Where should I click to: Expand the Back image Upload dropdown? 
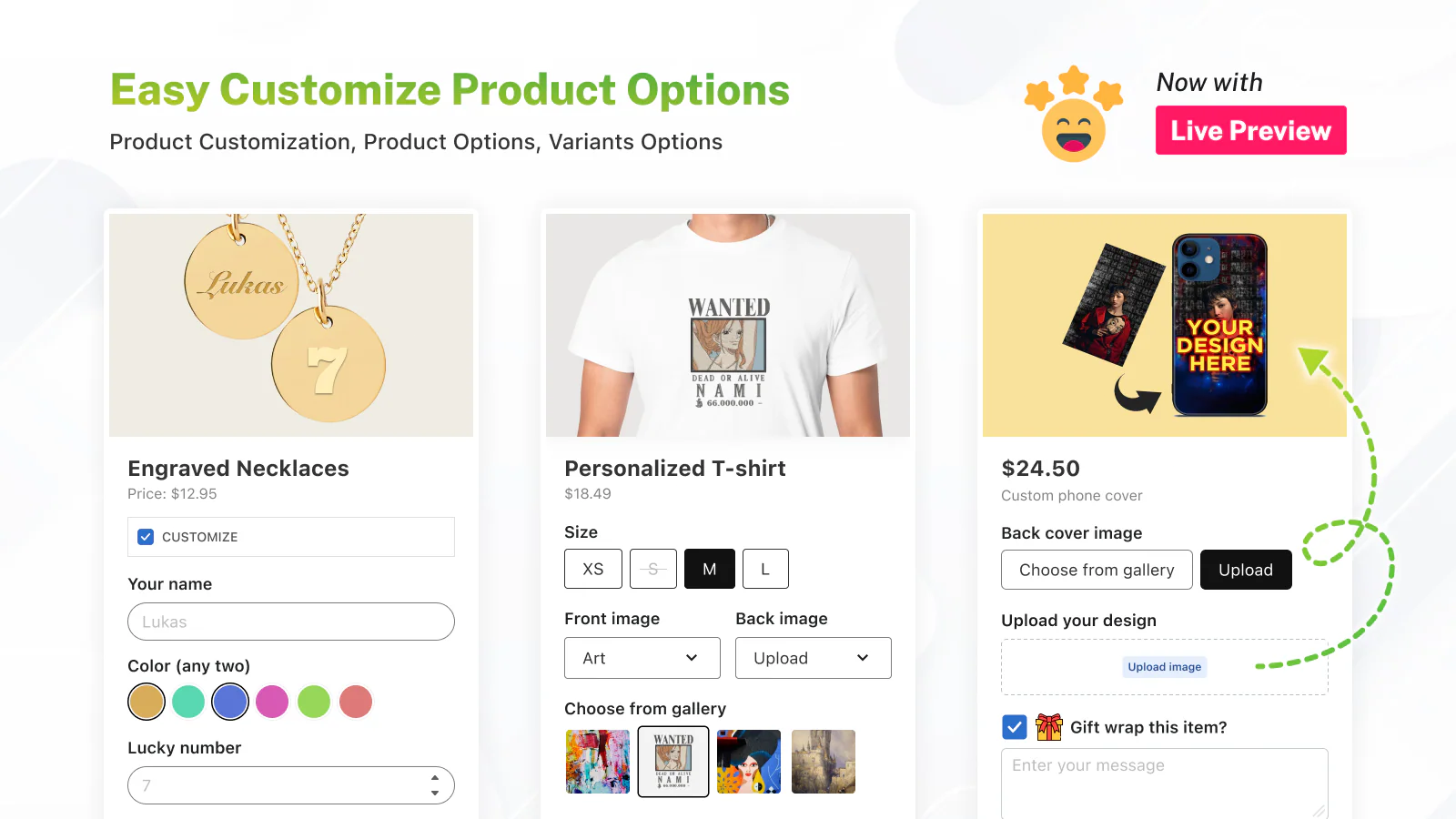click(813, 658)
